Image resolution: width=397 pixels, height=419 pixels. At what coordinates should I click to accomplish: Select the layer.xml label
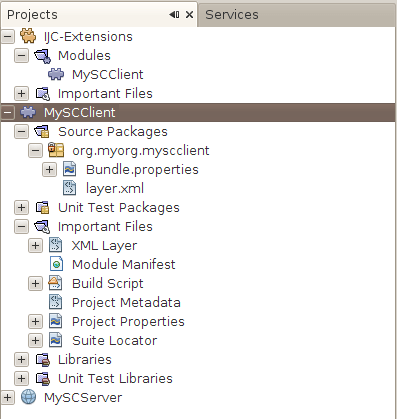click(115, 189)
